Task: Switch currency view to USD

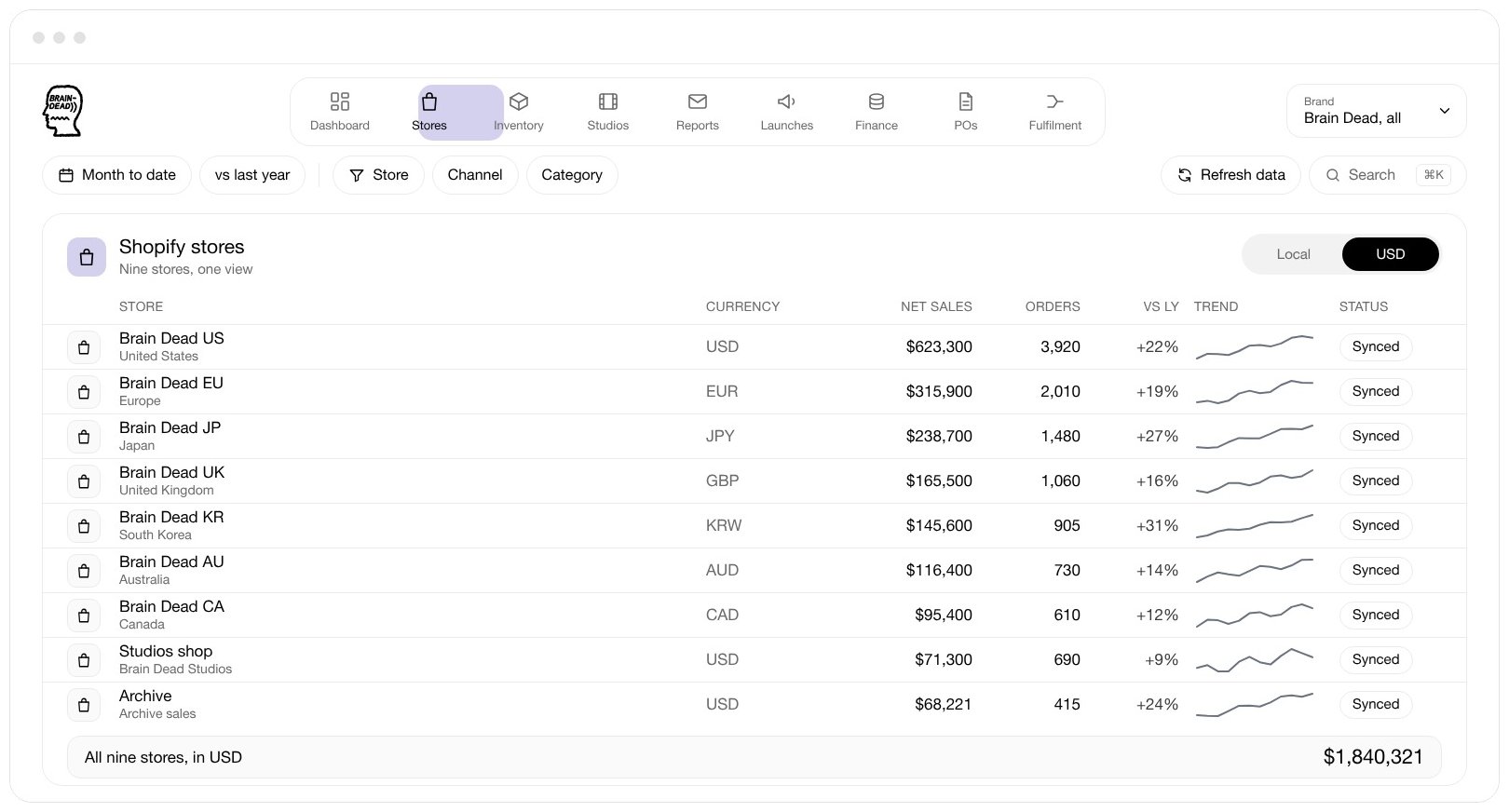Action: coord(1391,254)
